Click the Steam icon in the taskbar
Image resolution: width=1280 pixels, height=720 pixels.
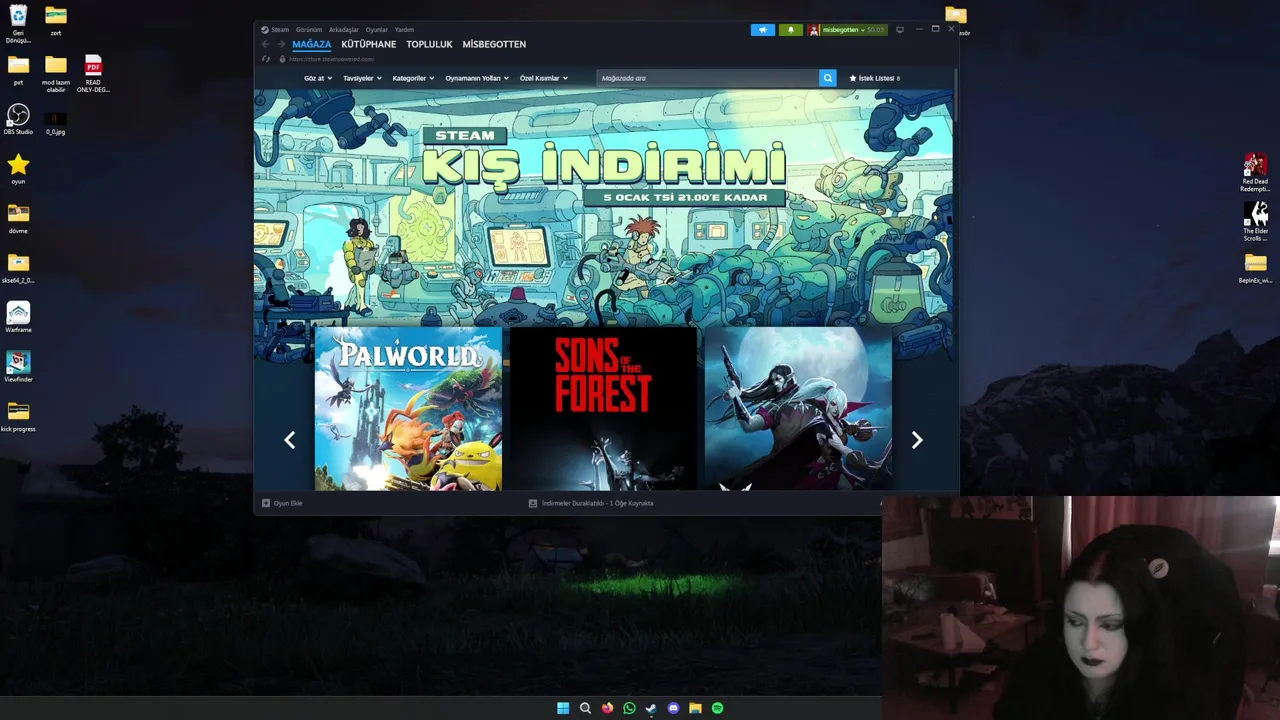tap(651, 708)
